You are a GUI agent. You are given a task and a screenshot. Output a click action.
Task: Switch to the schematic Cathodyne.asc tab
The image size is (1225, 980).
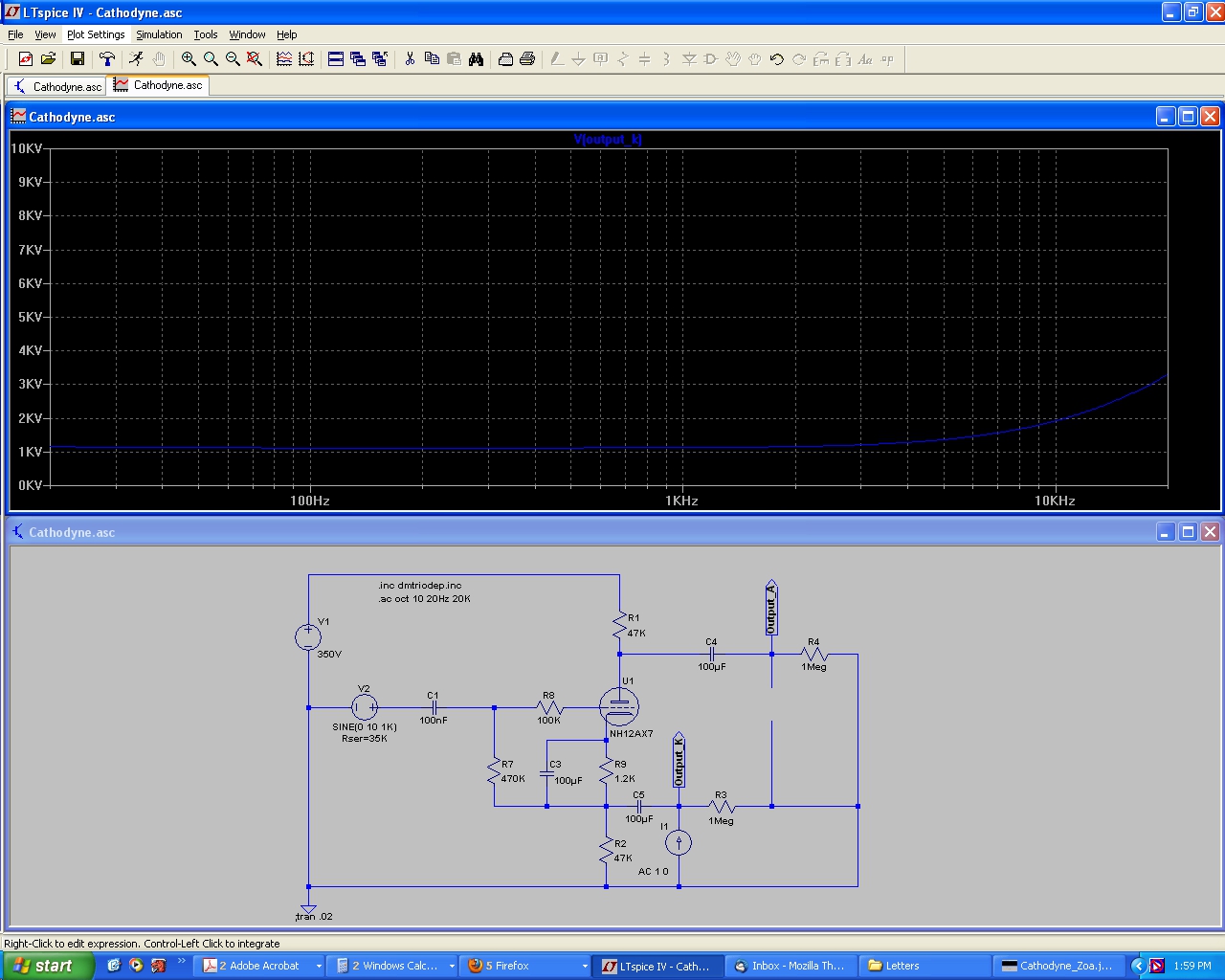[x=56, y=85]
